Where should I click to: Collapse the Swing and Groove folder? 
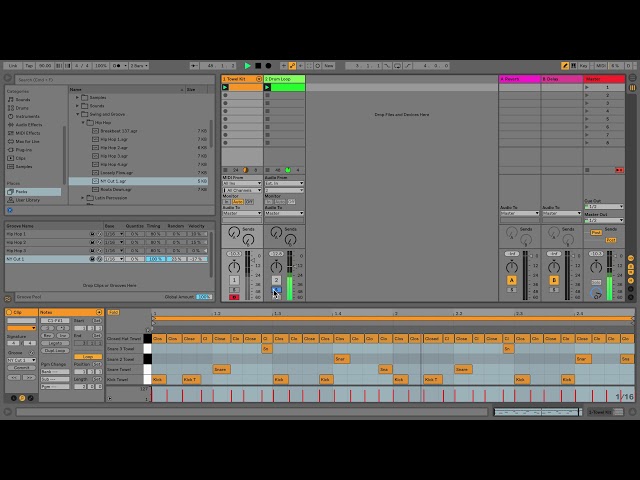pyautogui.click(x=78, y=114)
